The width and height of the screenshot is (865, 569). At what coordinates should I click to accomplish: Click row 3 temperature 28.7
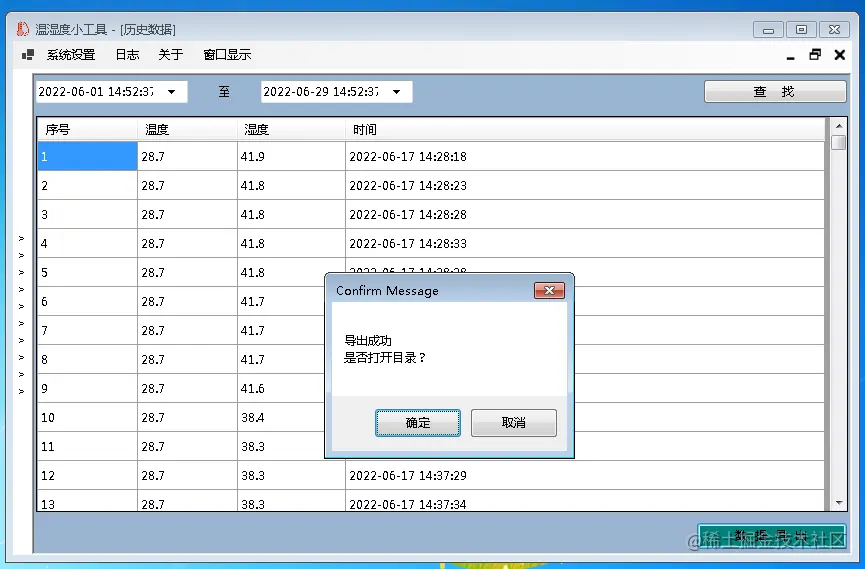[153, 215]
